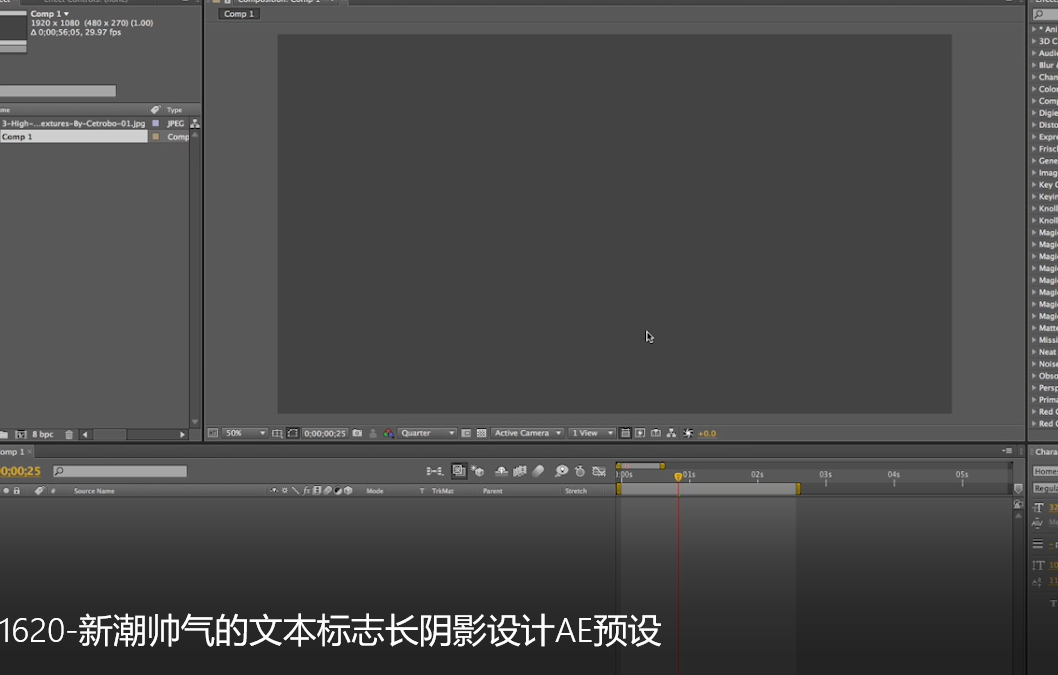The width and height of the screenshot is (1058, 675).
Task: Click the Reset Exposure aperture icon
Action: coord(688,433)
